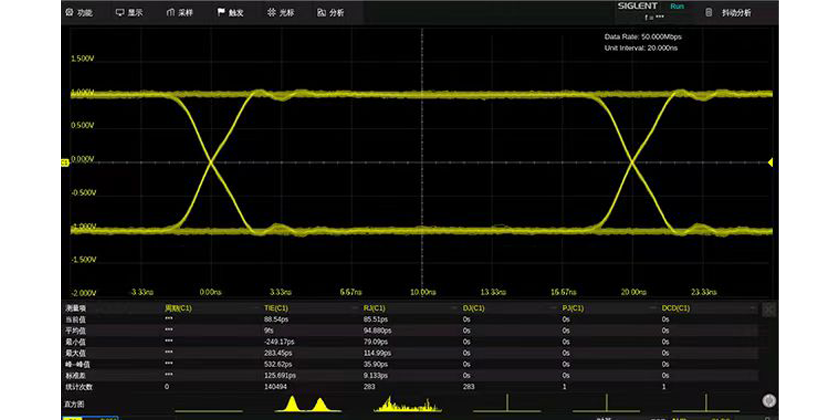Select the DCD(C1) measurement column header
The height and width of the screenshot is (420, 840).
[676, 308]
